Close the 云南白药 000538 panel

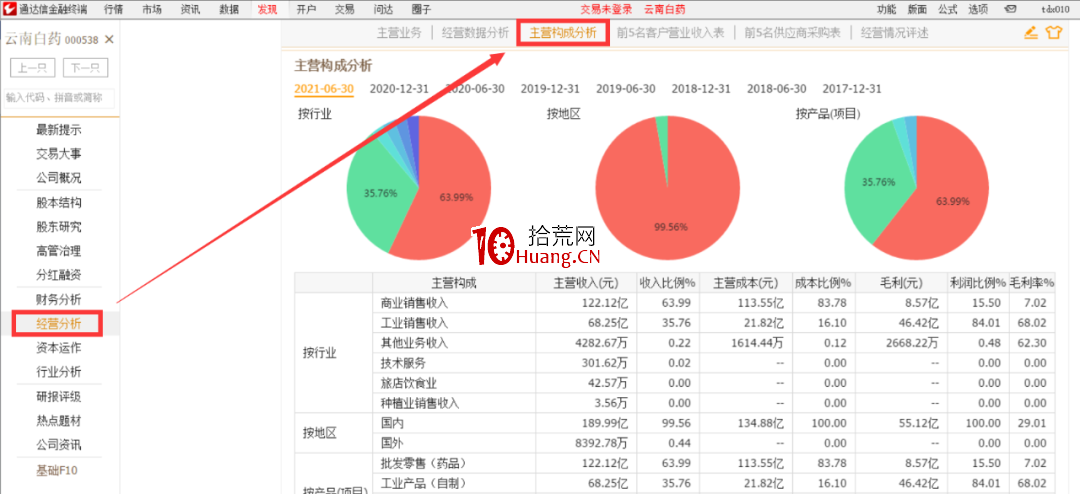[109, 40]
